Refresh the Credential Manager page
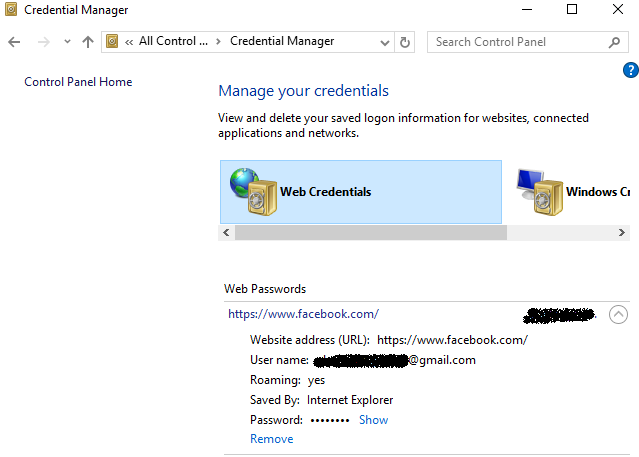 click(x=405, y=42)
